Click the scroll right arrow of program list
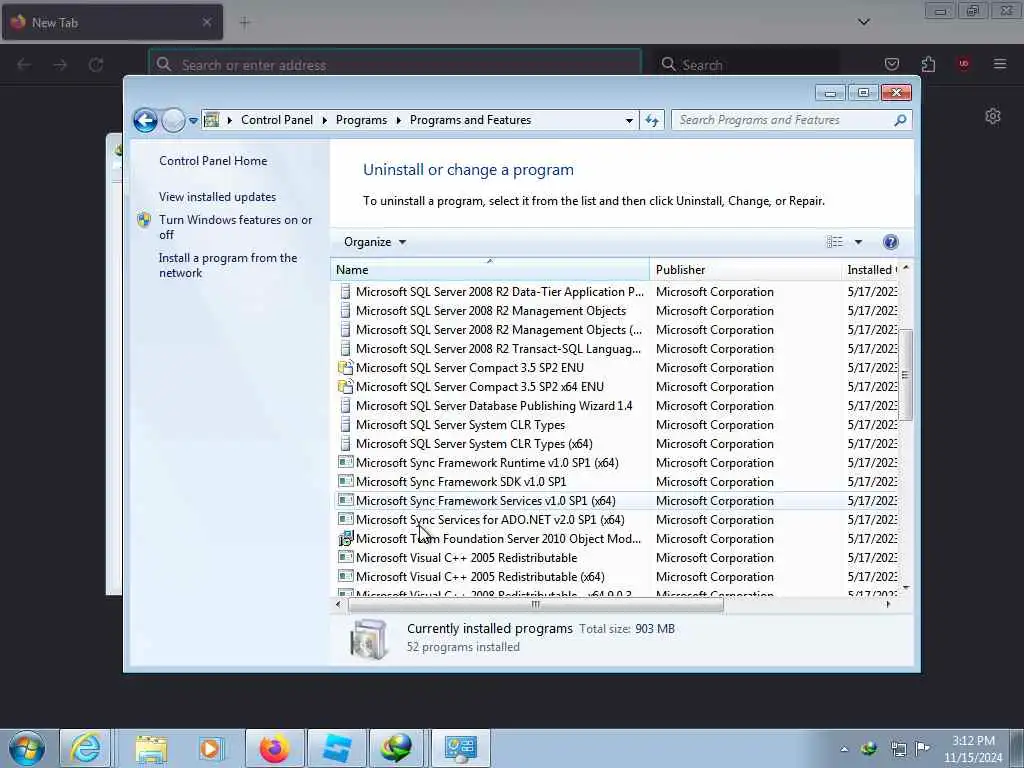This screenshot has width=1024, height=768. pos(888,605)
